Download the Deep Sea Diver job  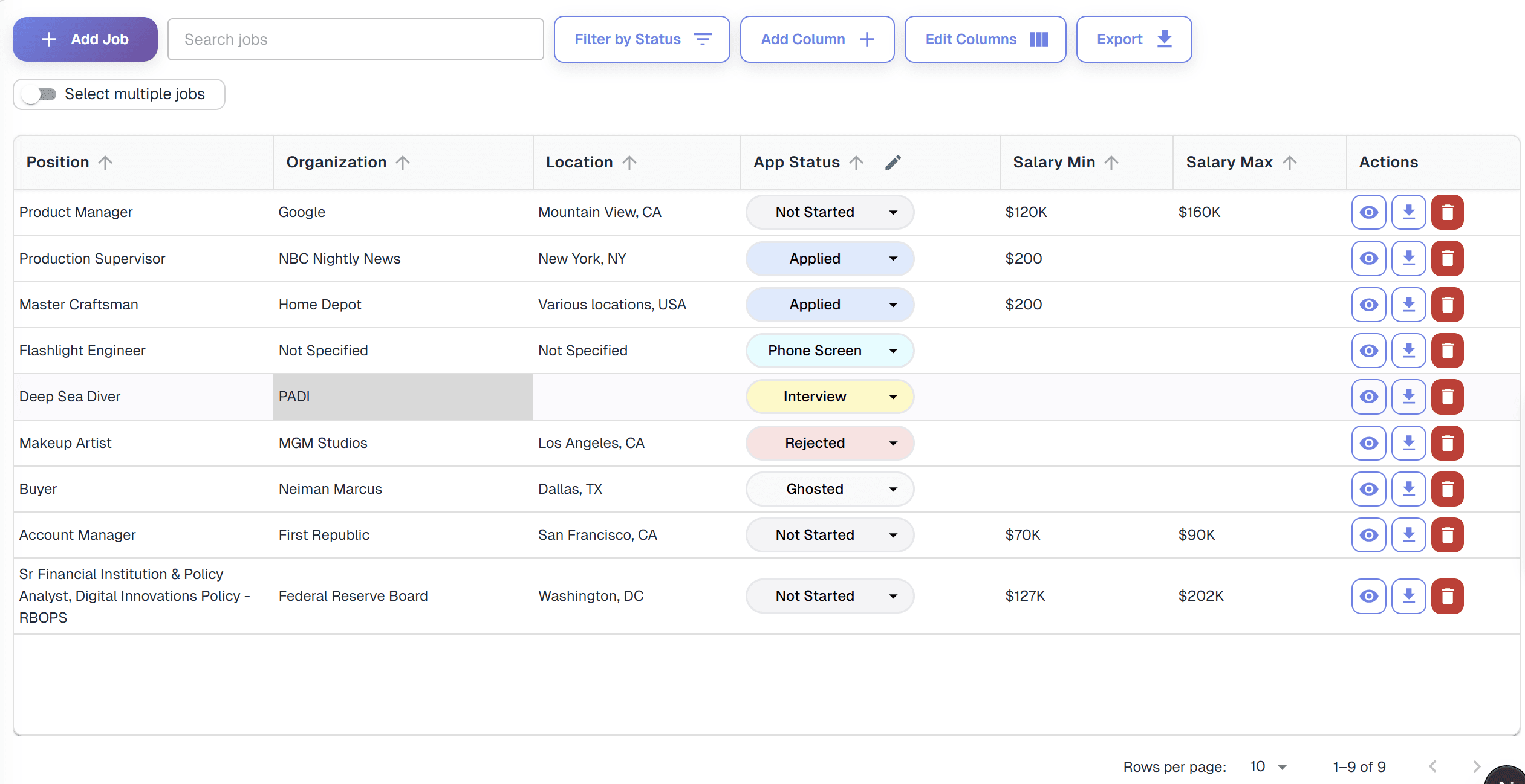click(1408, 397)
